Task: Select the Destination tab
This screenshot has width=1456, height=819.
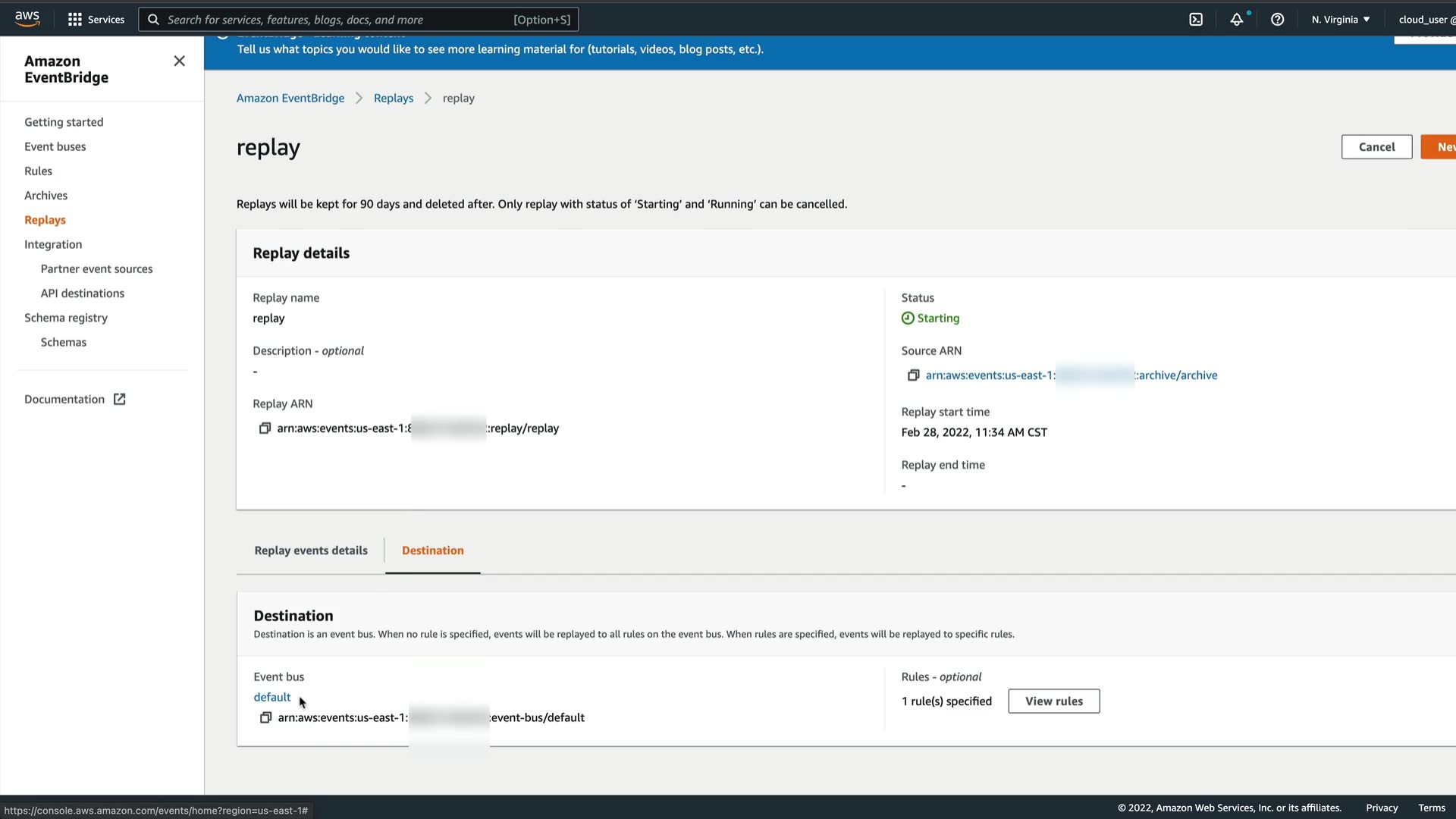Action: pos(432,551)
